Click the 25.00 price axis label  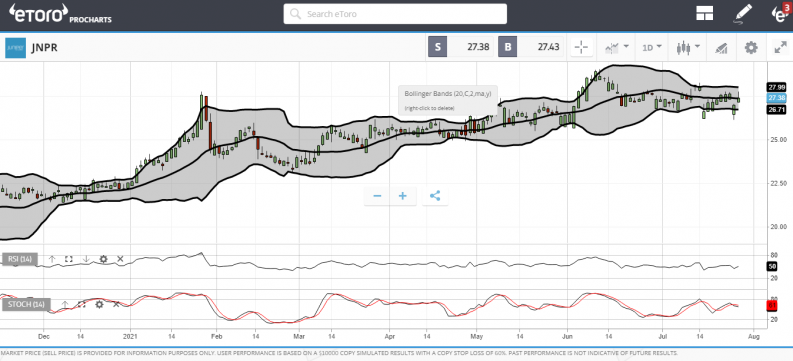click(777, 140)
